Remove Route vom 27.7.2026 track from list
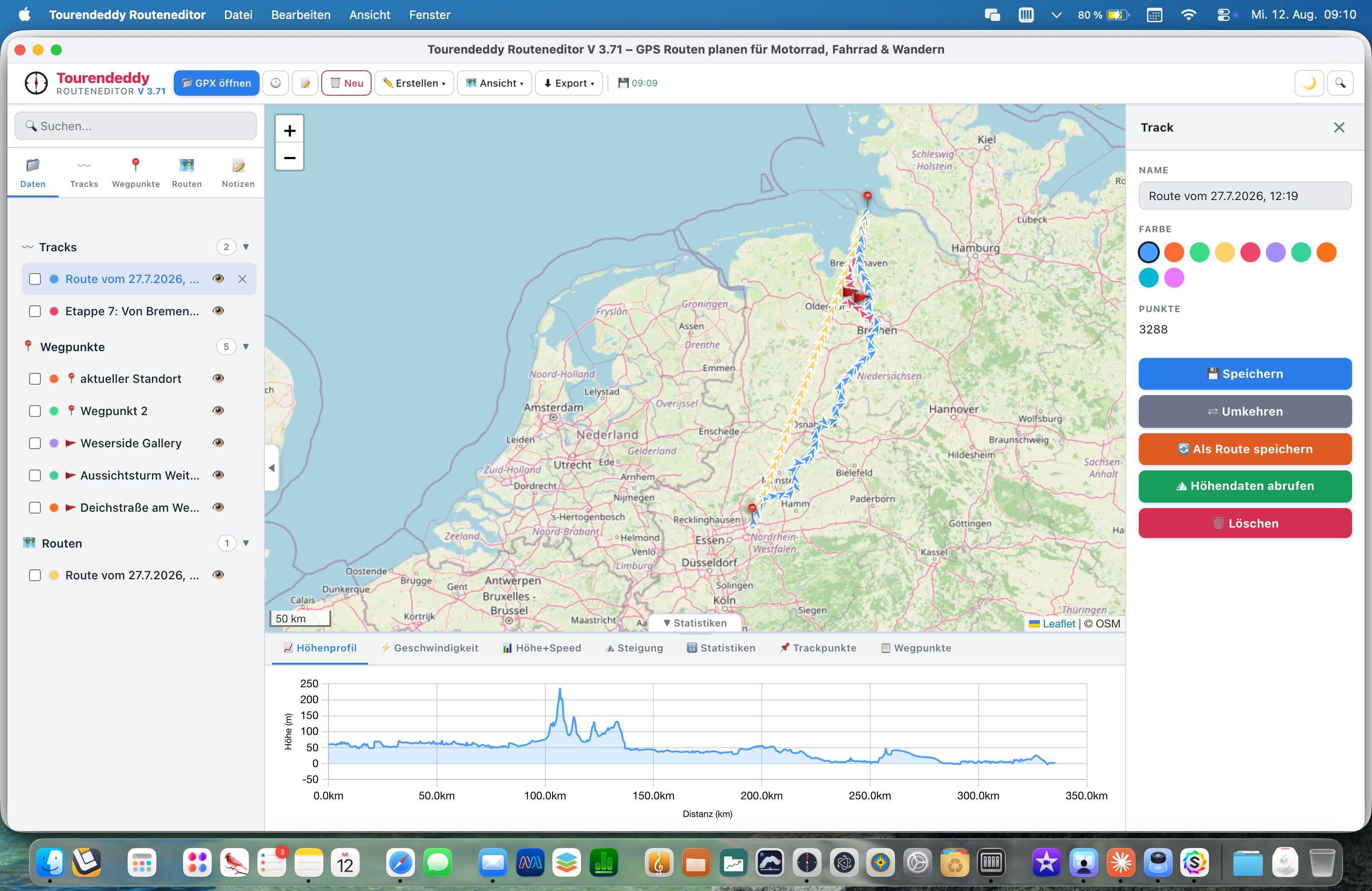1372x891 pixels. (x=242, y=279)
